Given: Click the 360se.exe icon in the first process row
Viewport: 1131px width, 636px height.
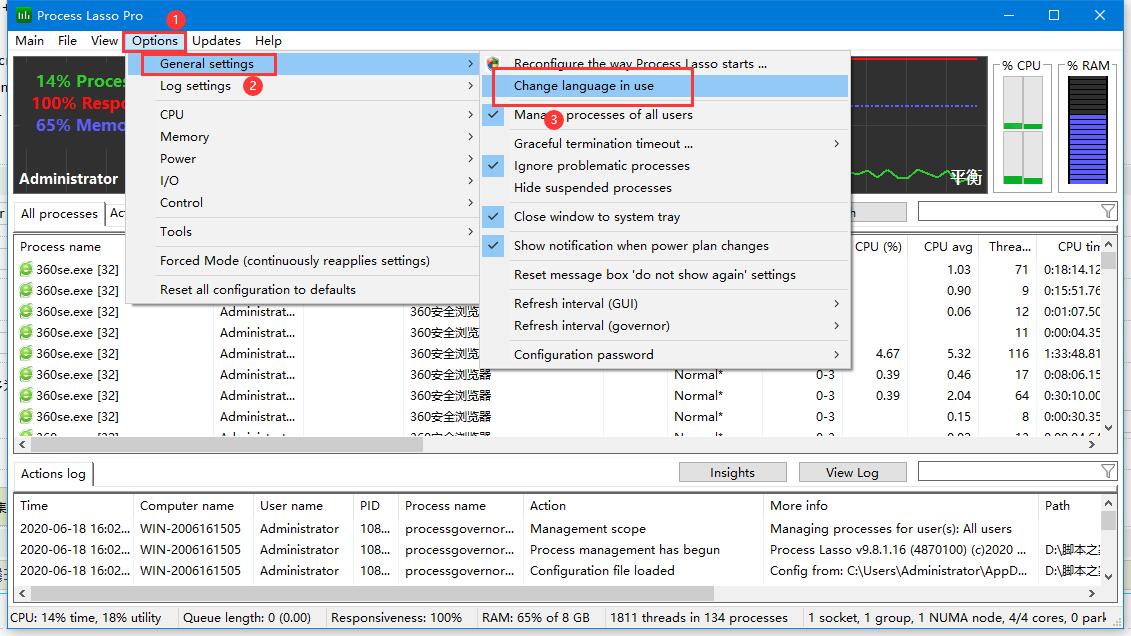Looking at the screenshot, I should point(26,269).
